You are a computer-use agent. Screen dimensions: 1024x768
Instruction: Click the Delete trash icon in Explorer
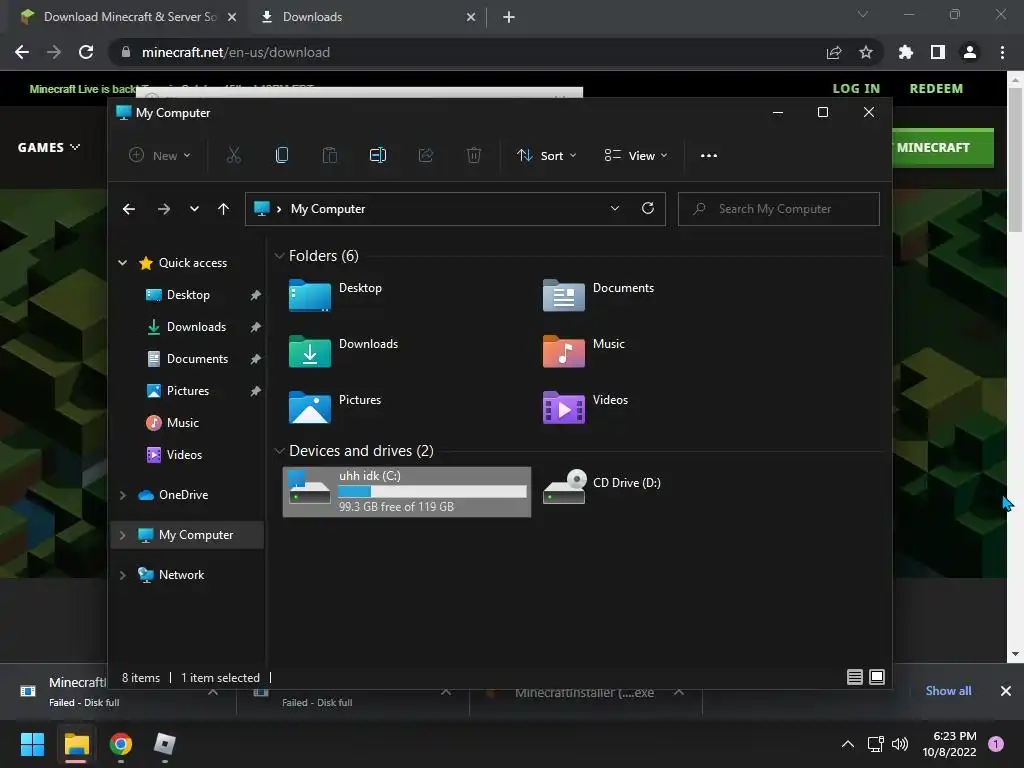point(473,155)
